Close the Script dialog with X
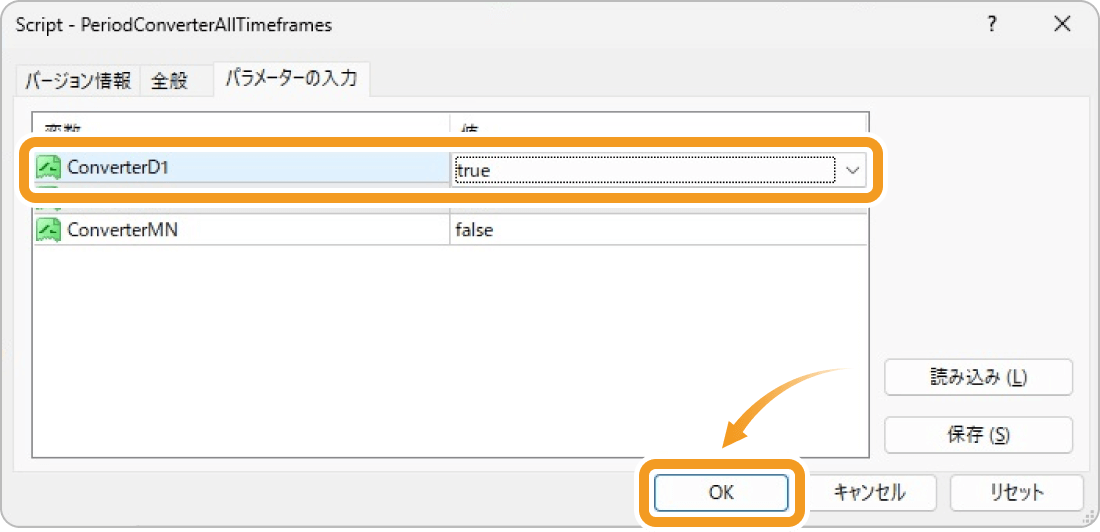1100x532 pixels. (x=1062, y=25)
